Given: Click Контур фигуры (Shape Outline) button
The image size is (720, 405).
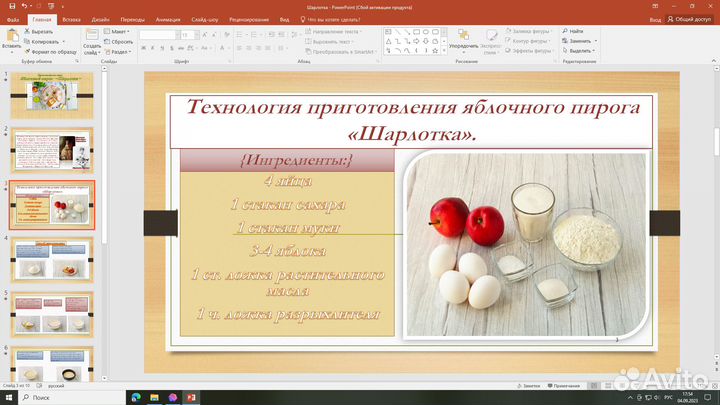Looking at the screenshot, I should click(x=528, y=41).
